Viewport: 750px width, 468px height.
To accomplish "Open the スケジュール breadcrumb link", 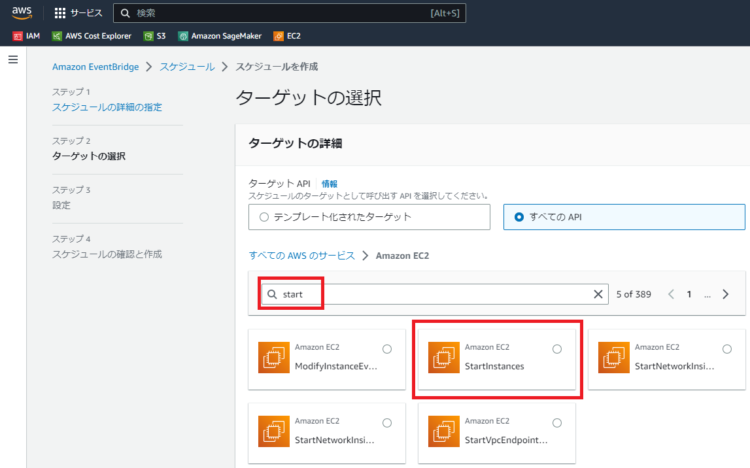I will click(x=187, y=67).
